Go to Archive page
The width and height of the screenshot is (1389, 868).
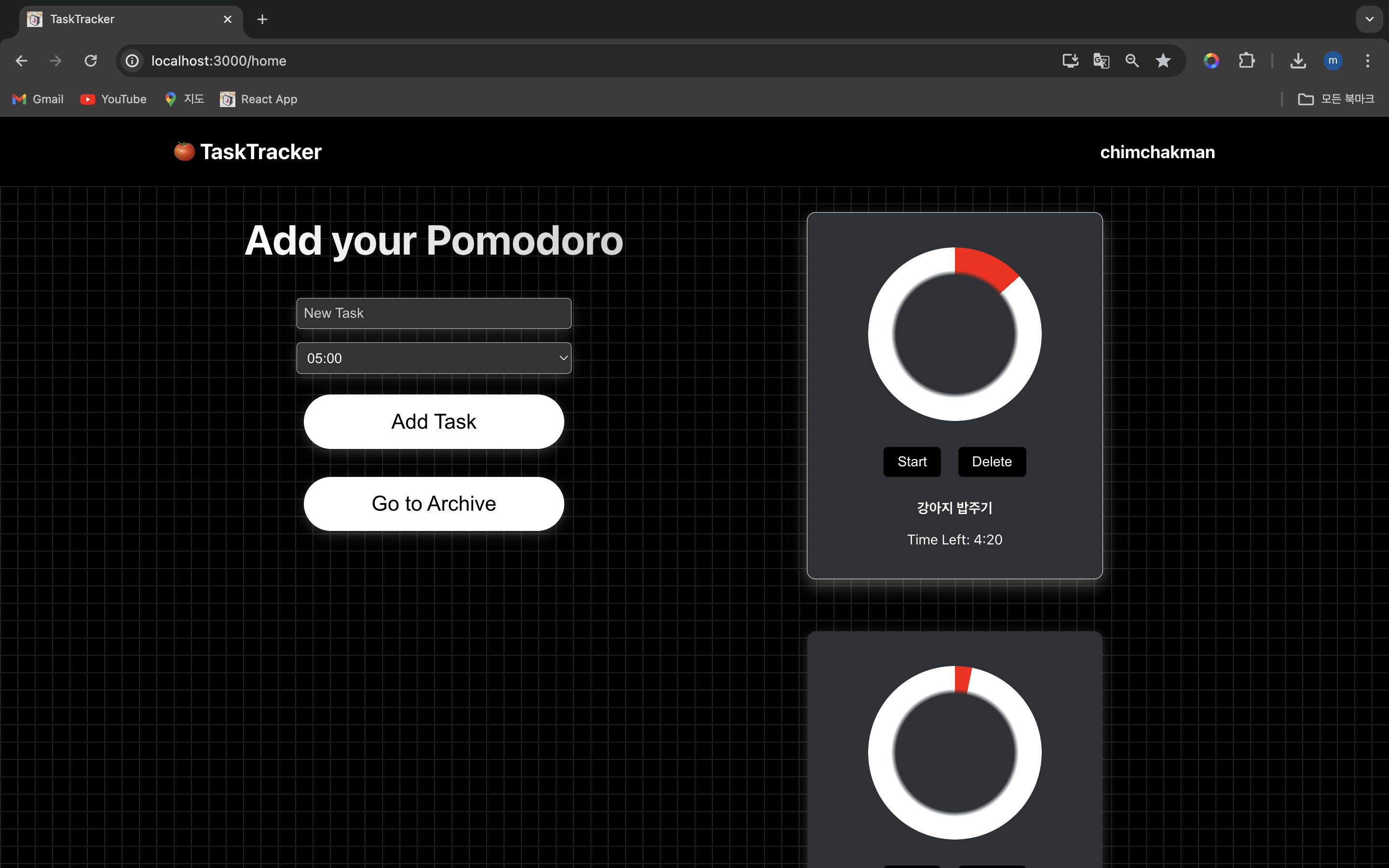coord(434,503)
